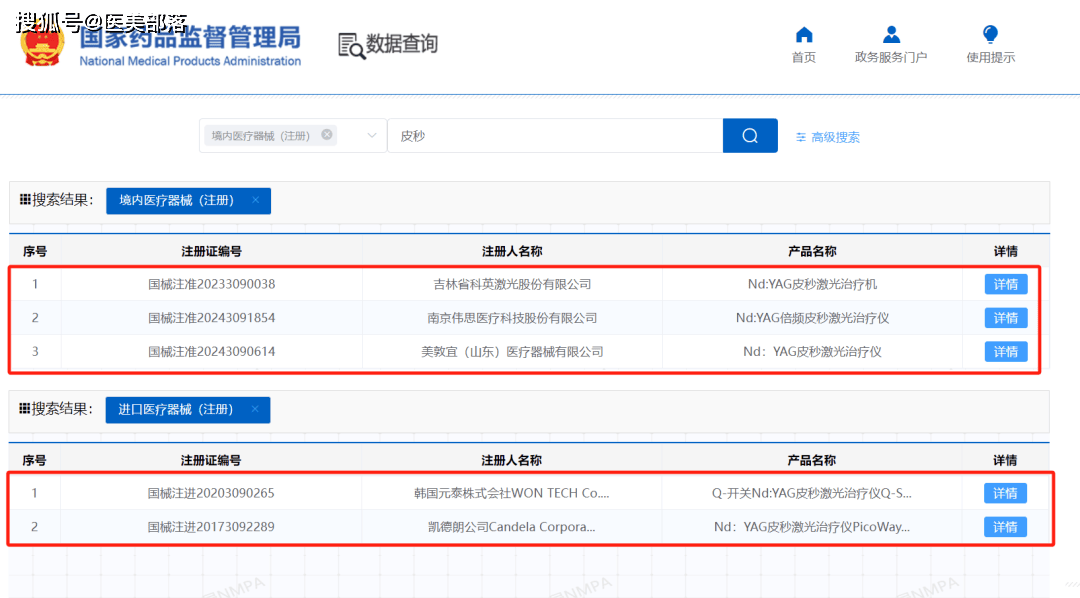Click registration number 国械注准20243090614
The height and width of the screenshot is (598, 1080).
pos(211,351)
